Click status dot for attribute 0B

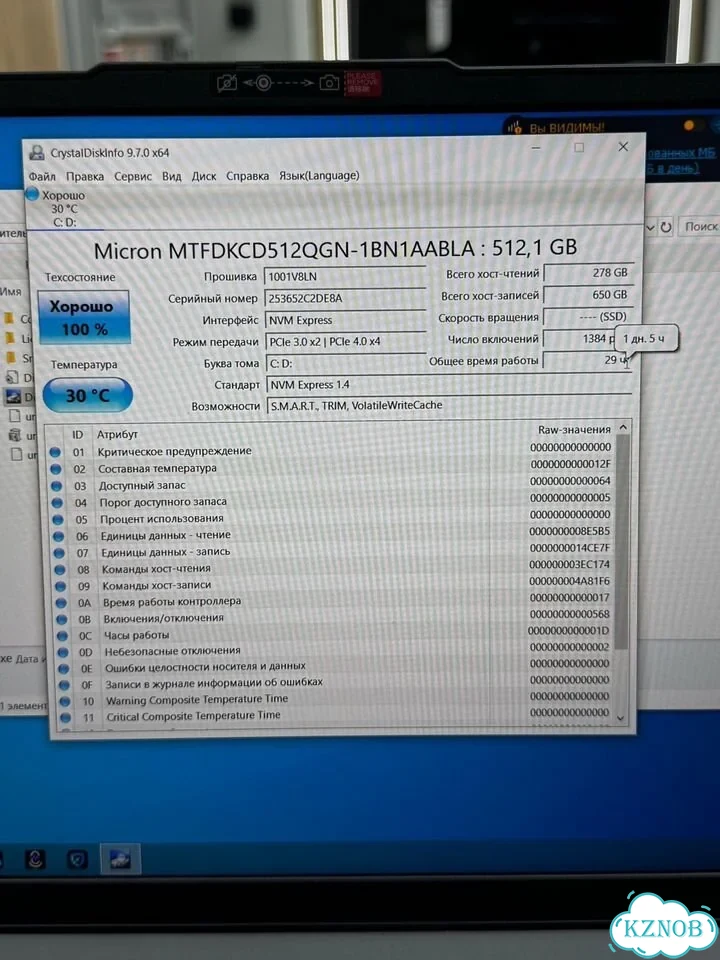click(61, 620)
